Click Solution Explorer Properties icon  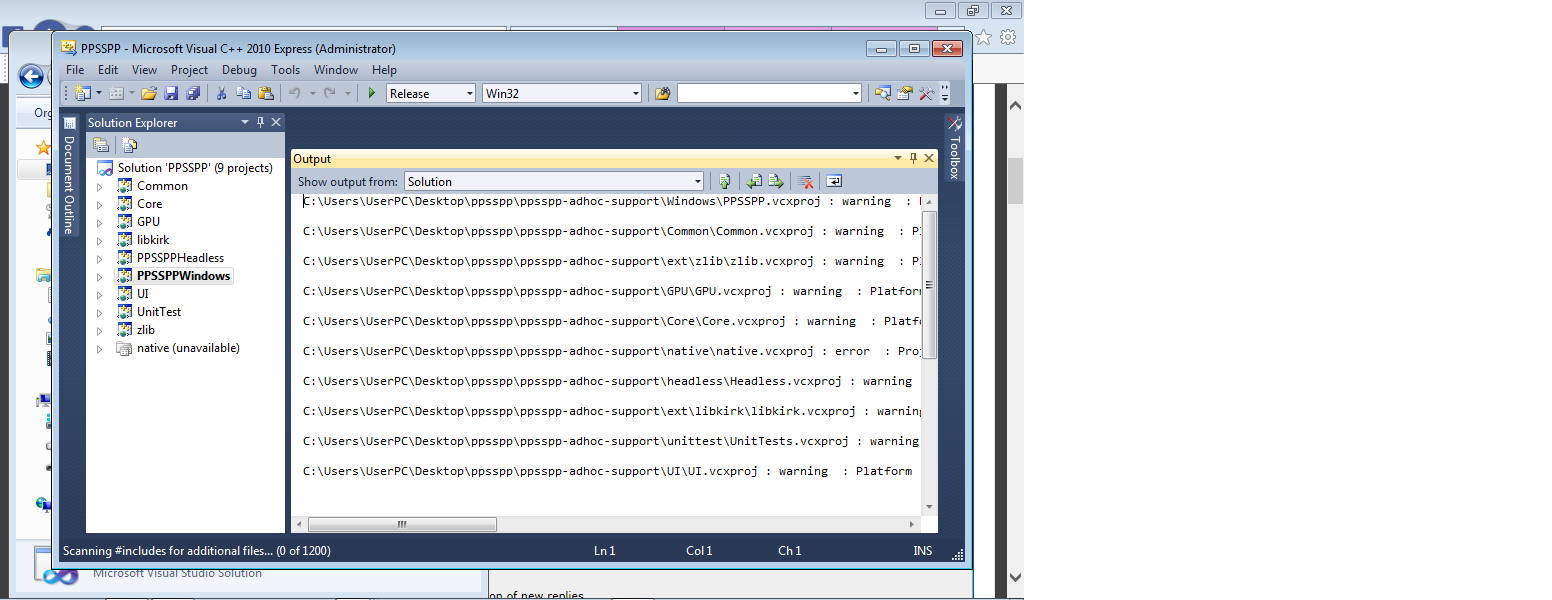(x=101, y=145)
